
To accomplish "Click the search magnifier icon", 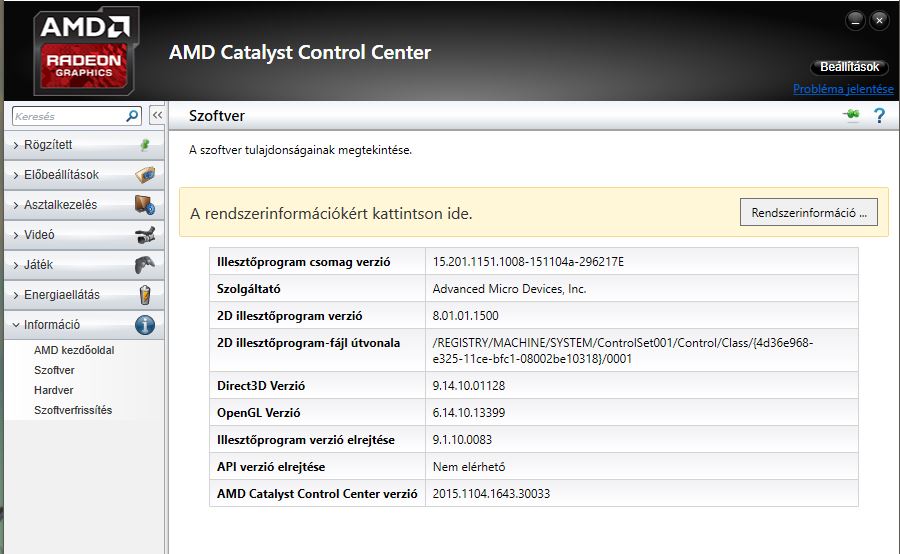I will 132,116.
